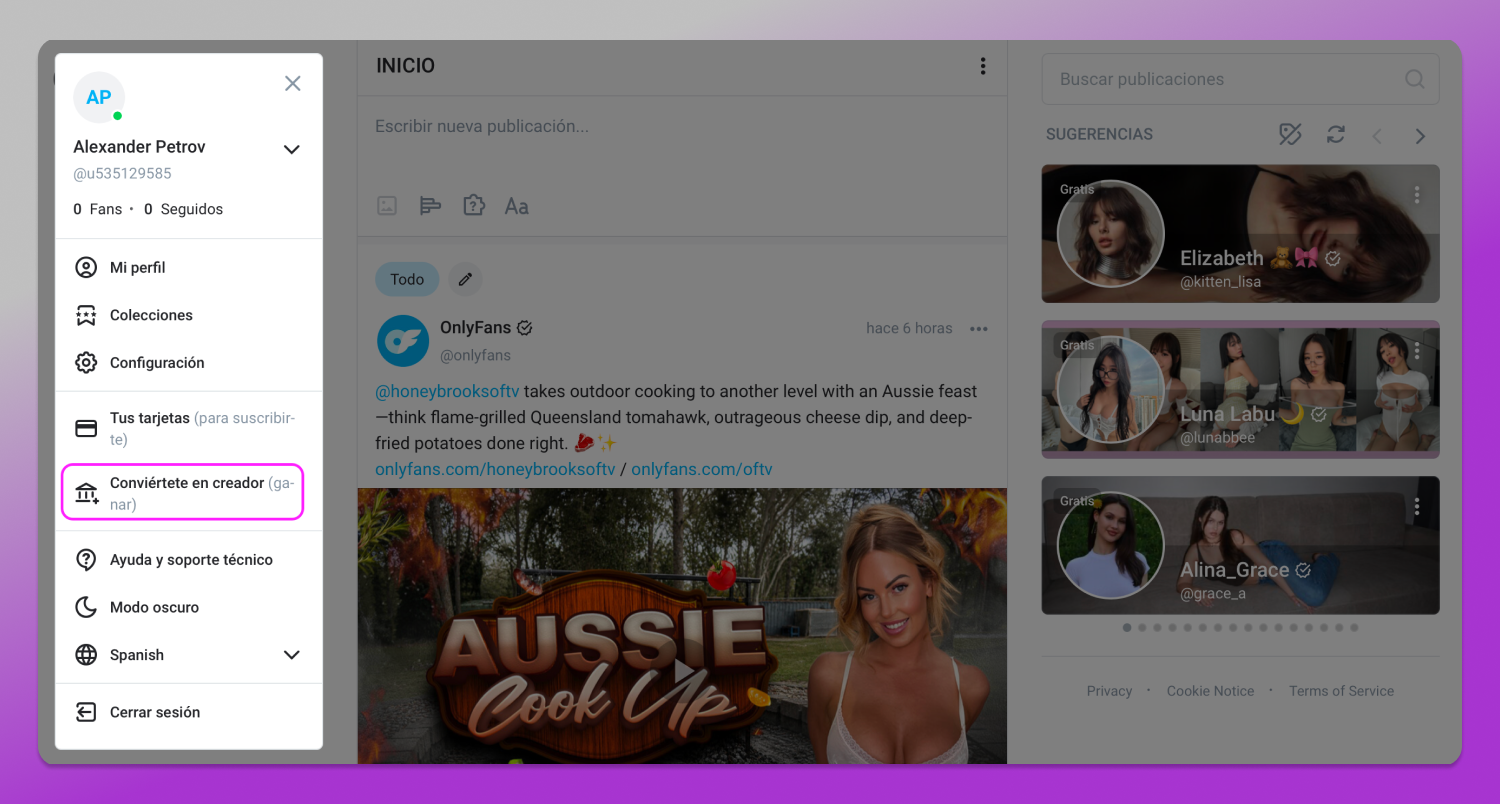Click the Aa text formatting icon

516,206
